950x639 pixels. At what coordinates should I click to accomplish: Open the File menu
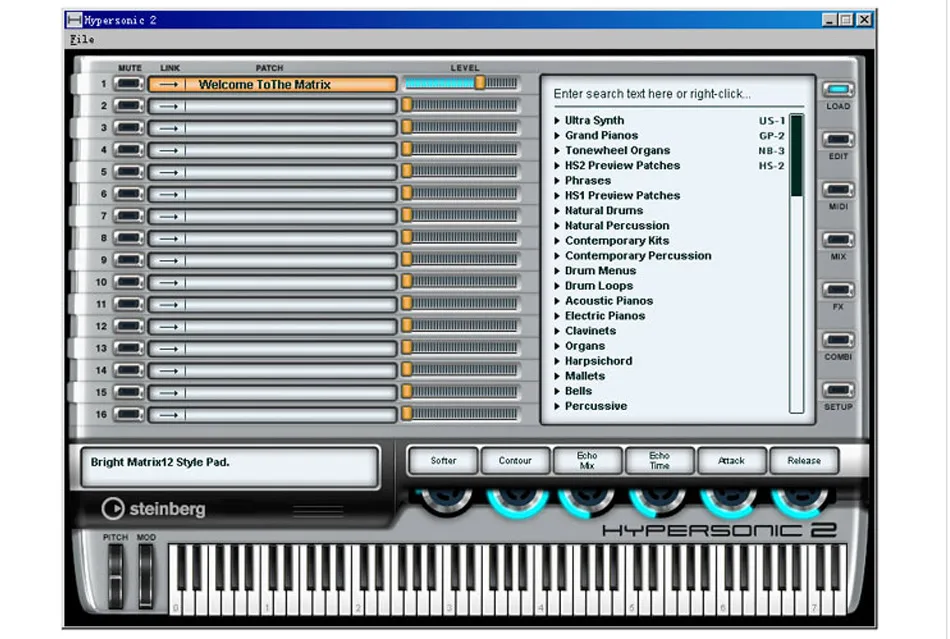pos(82,39)
